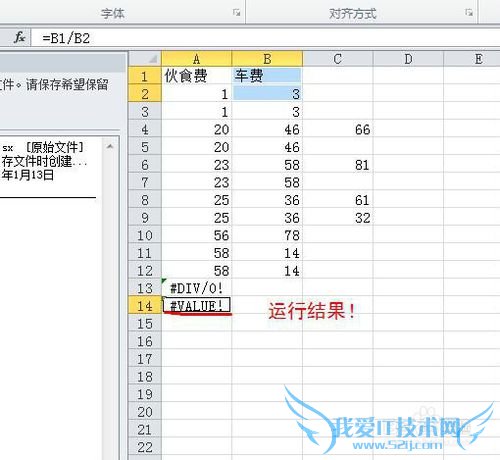The image size is (500, 460).
Task: Select row 15 header
Action: pyautogui.click(x=145, y=323)
